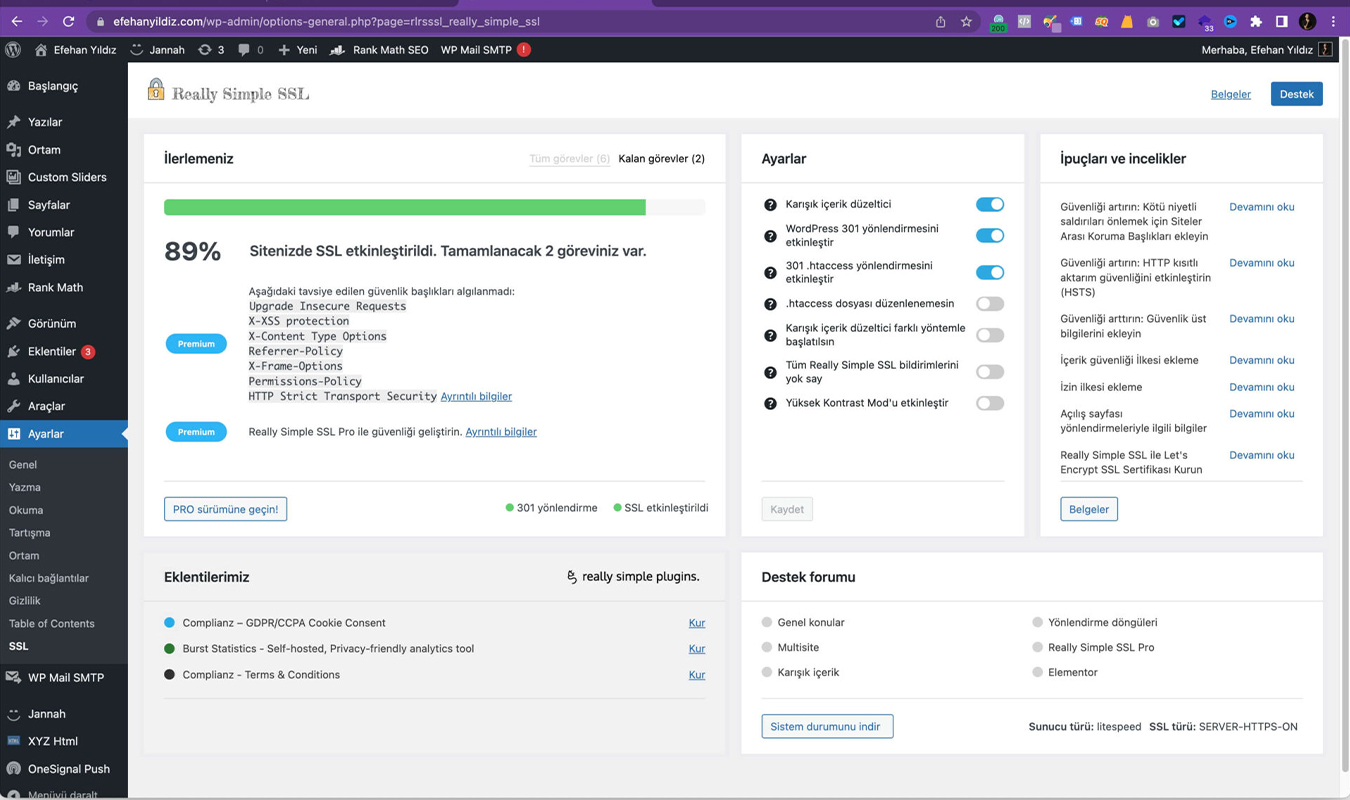Open the Chrome three-dot menu
Image resolution: width=1350 pixels, height=800 pixels.
pyautogui.click(x=1334, y=21)
